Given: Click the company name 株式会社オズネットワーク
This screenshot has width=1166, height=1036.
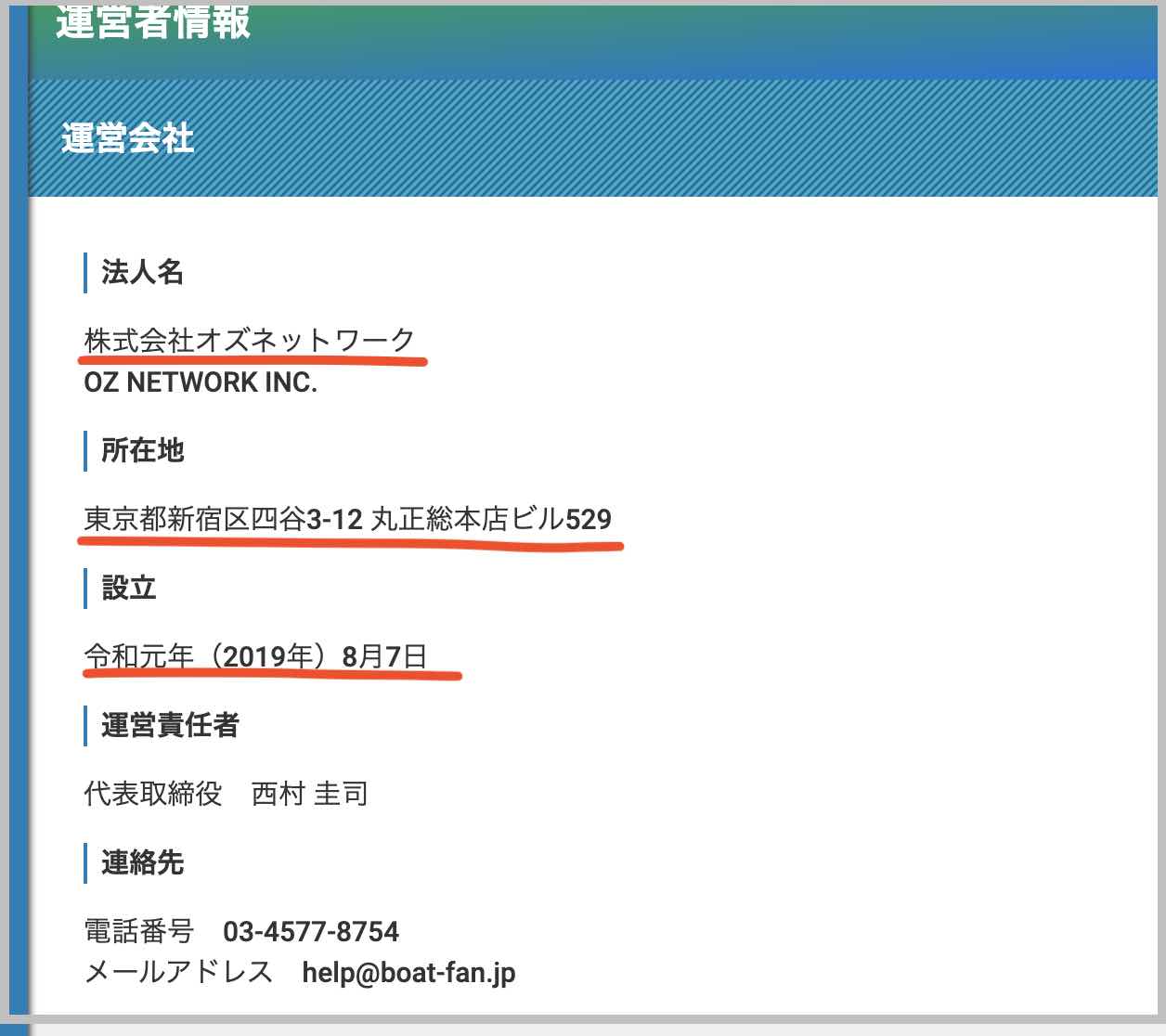Looking at the screenshot, I should [249, 340].
